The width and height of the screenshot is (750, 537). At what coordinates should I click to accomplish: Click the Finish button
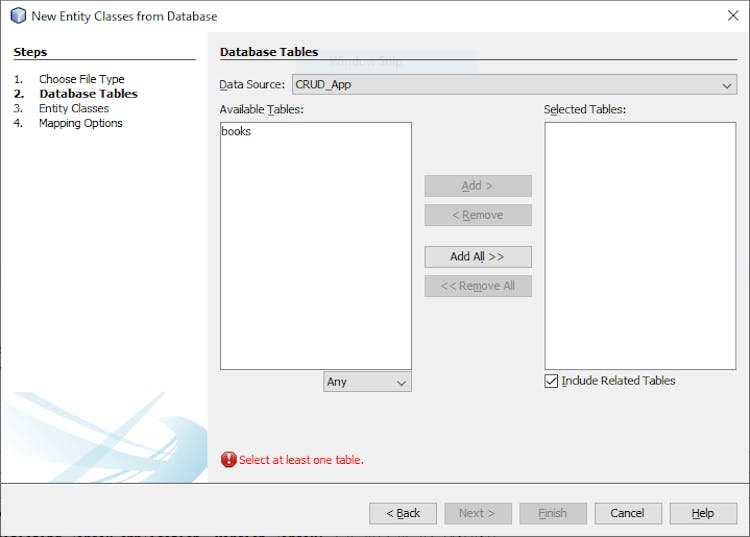point(552,513)
